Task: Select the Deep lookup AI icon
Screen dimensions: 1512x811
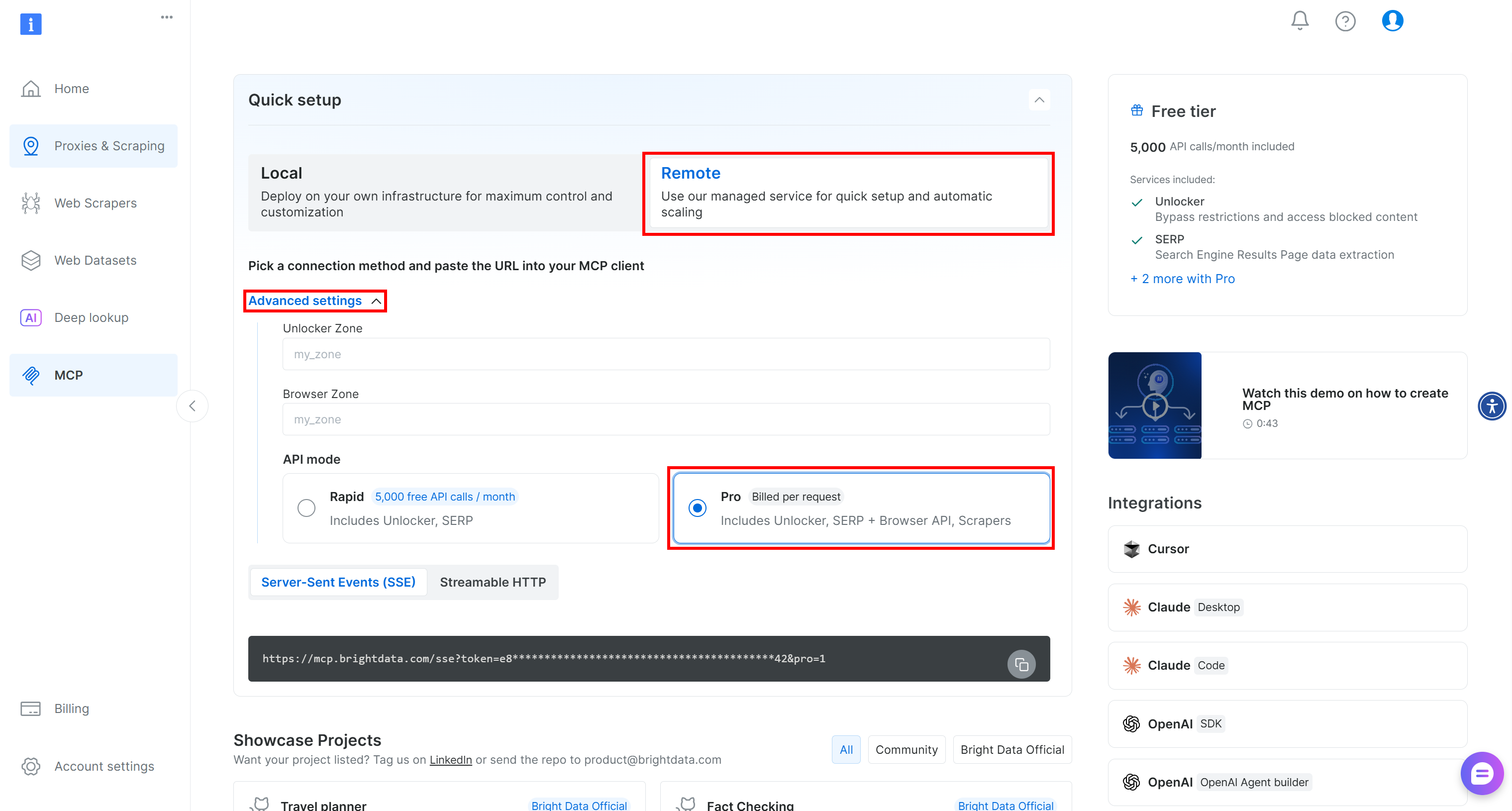Action: tap(31, 317)
